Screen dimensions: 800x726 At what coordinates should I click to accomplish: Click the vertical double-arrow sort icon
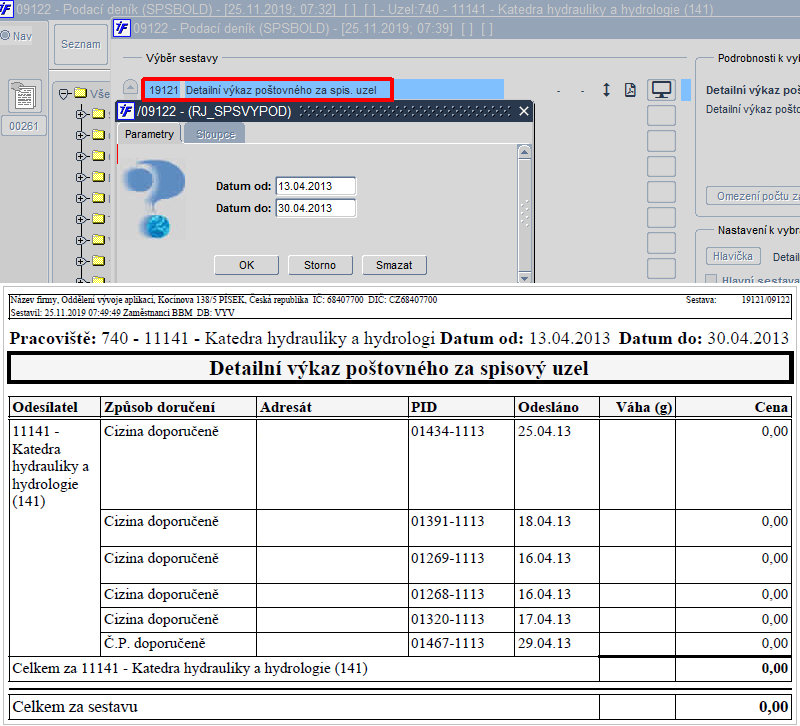click(606, 90)
